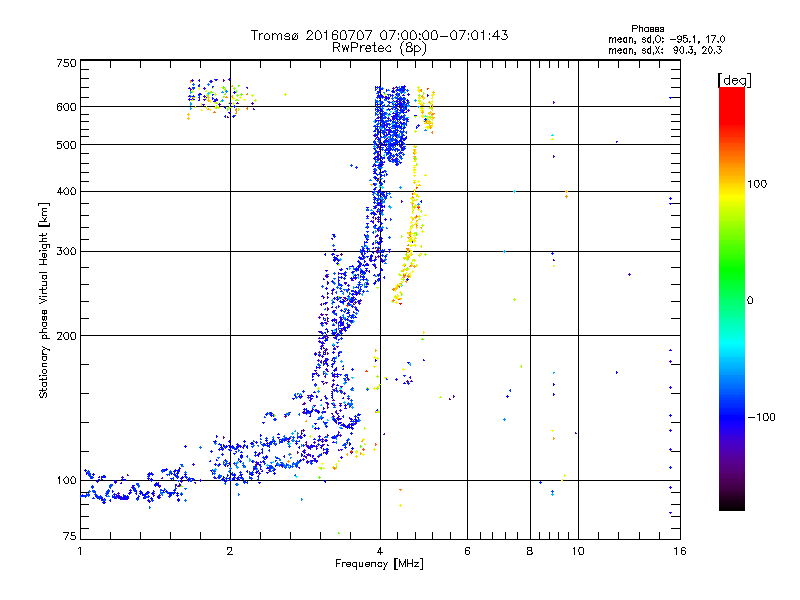Click the 500 height tick label
This screenshot has height=600, width=800.
coord(66,145)
